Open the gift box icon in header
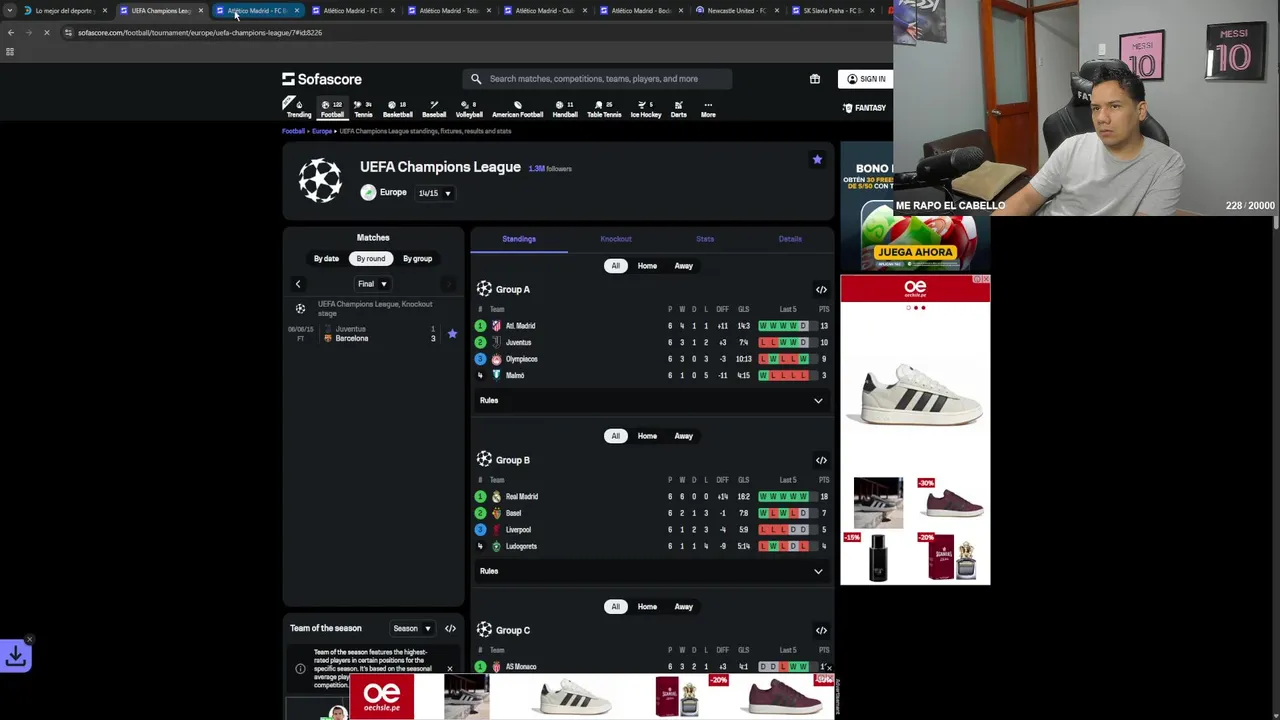Image resolution: width=1280 pixels, height=720 pixels. (x=815, y=79)
